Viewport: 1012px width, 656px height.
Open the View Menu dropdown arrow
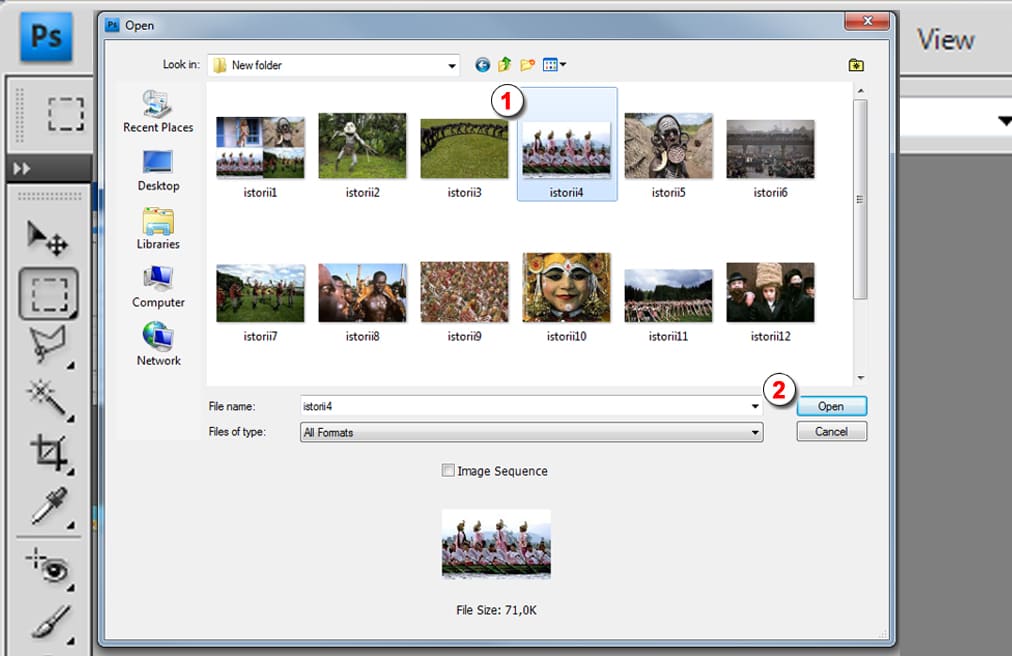tap(563, 65)
